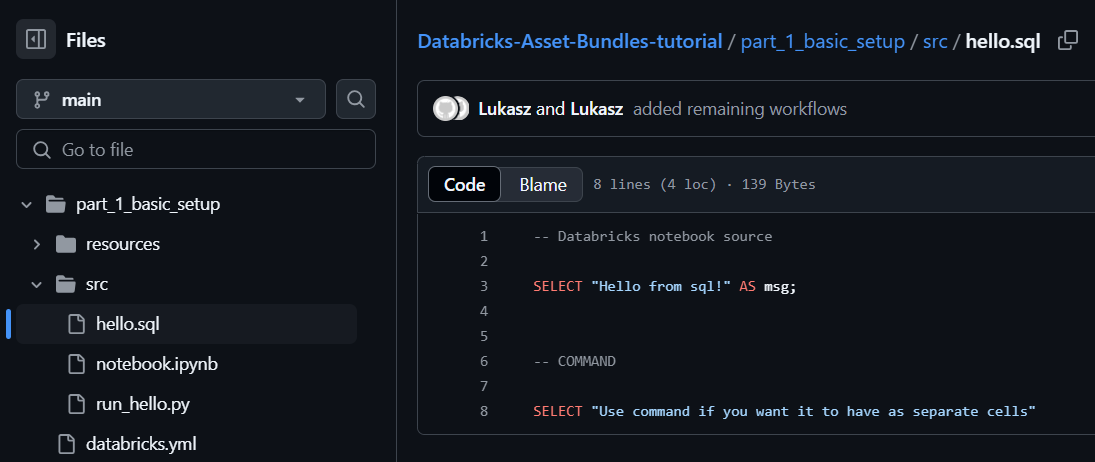Open the src breadcrumb link
1095x462 pixels.
935,42
